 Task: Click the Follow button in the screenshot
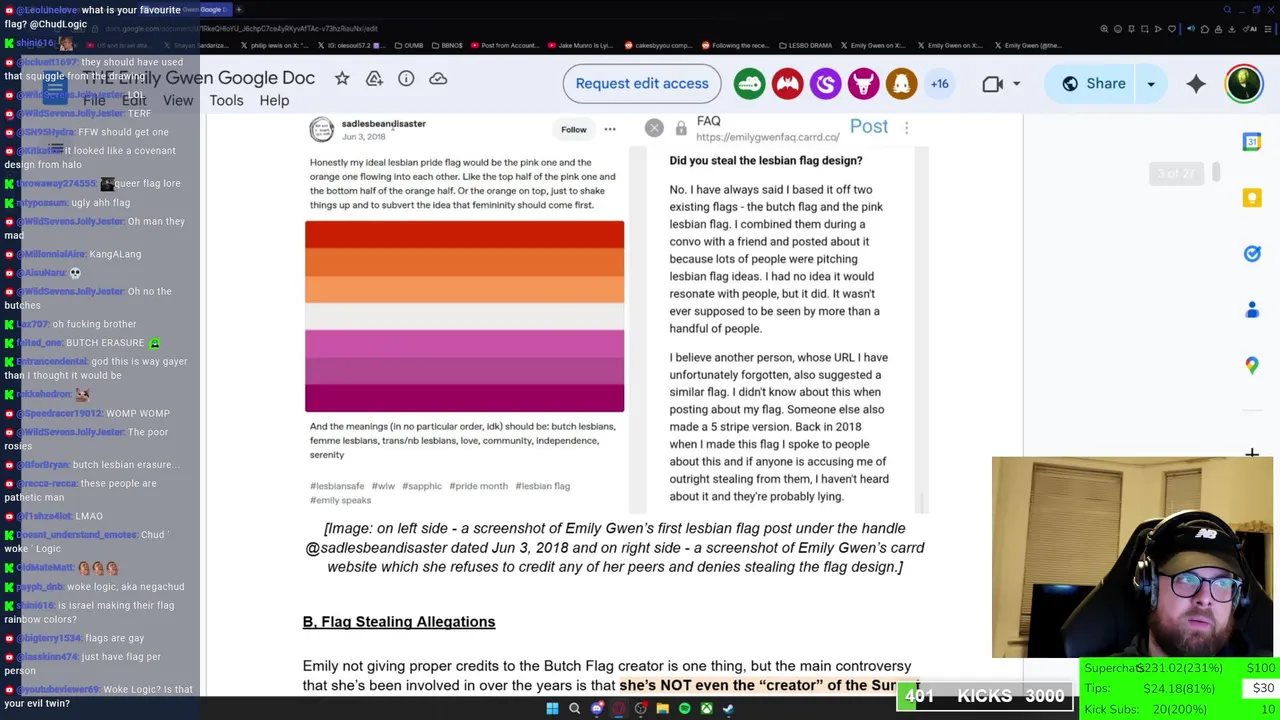coord(574,129)
